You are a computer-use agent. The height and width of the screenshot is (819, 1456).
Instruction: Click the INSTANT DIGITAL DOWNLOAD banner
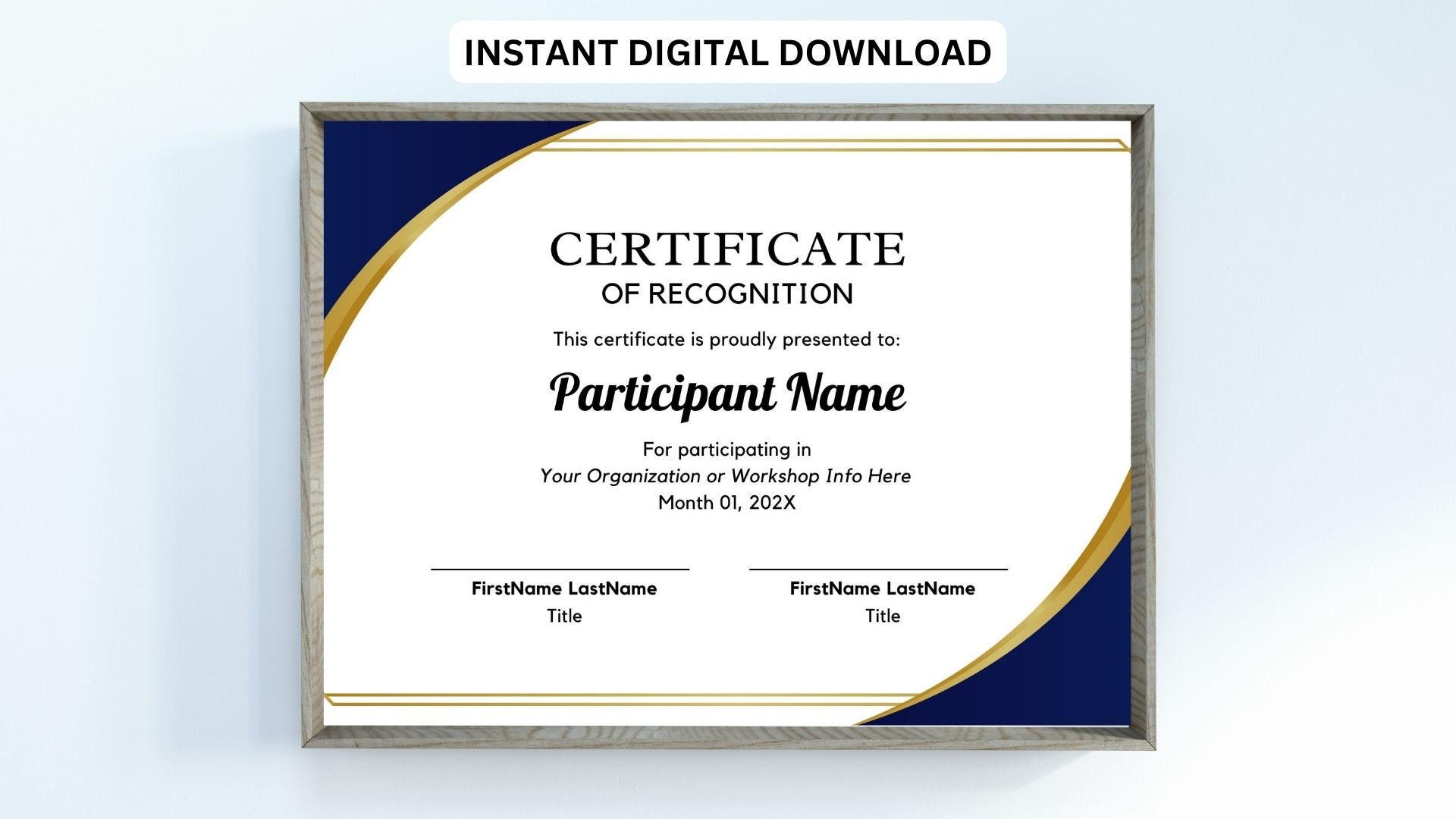point(728,52)
